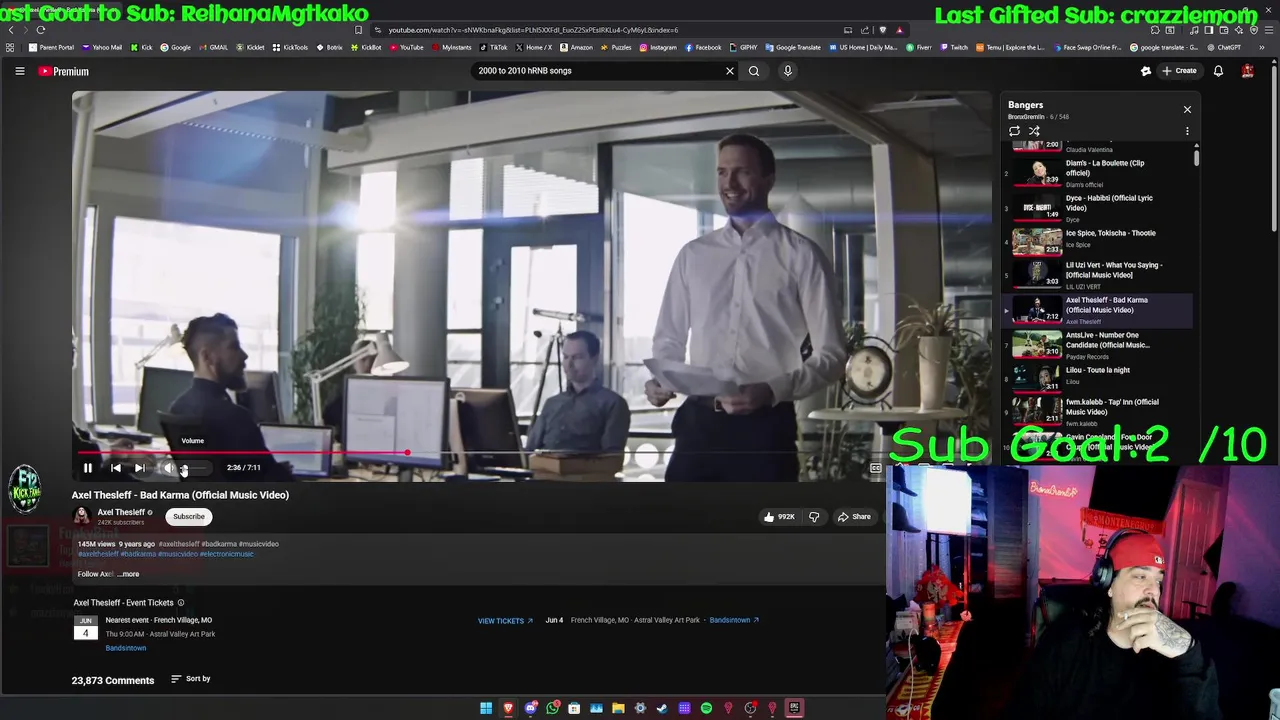
Task: Subscribe to Axel Thesleff channel
Action: click(188, 517)
